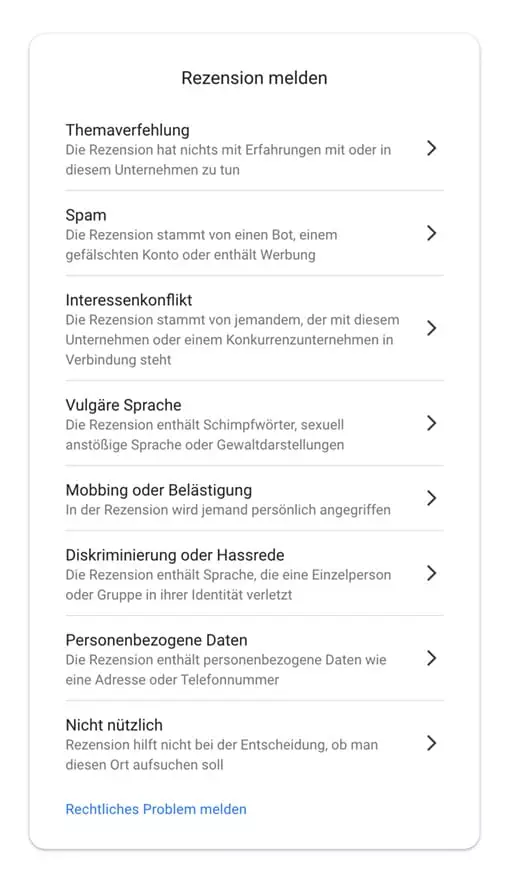Open the Rechtliches Problem melden link
511x877 pixels.
tap(156, 809)
